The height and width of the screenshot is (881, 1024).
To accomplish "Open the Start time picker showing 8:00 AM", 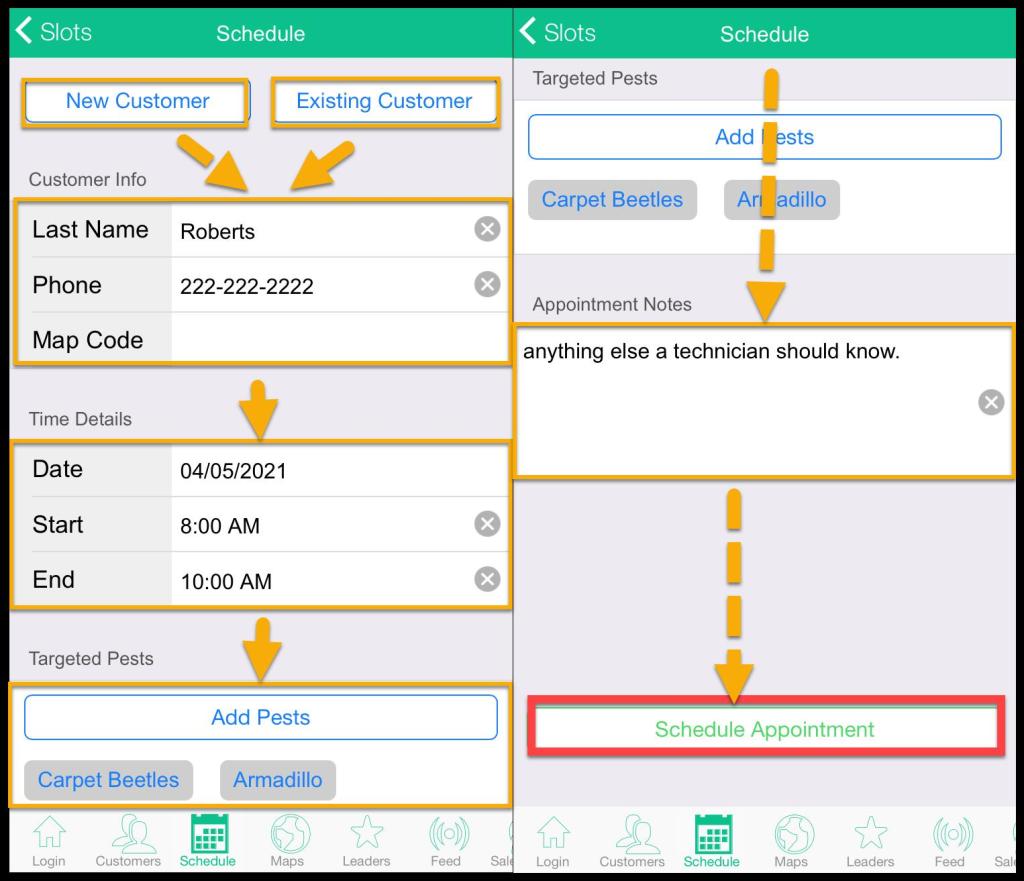I will click(x=310, y=526).
